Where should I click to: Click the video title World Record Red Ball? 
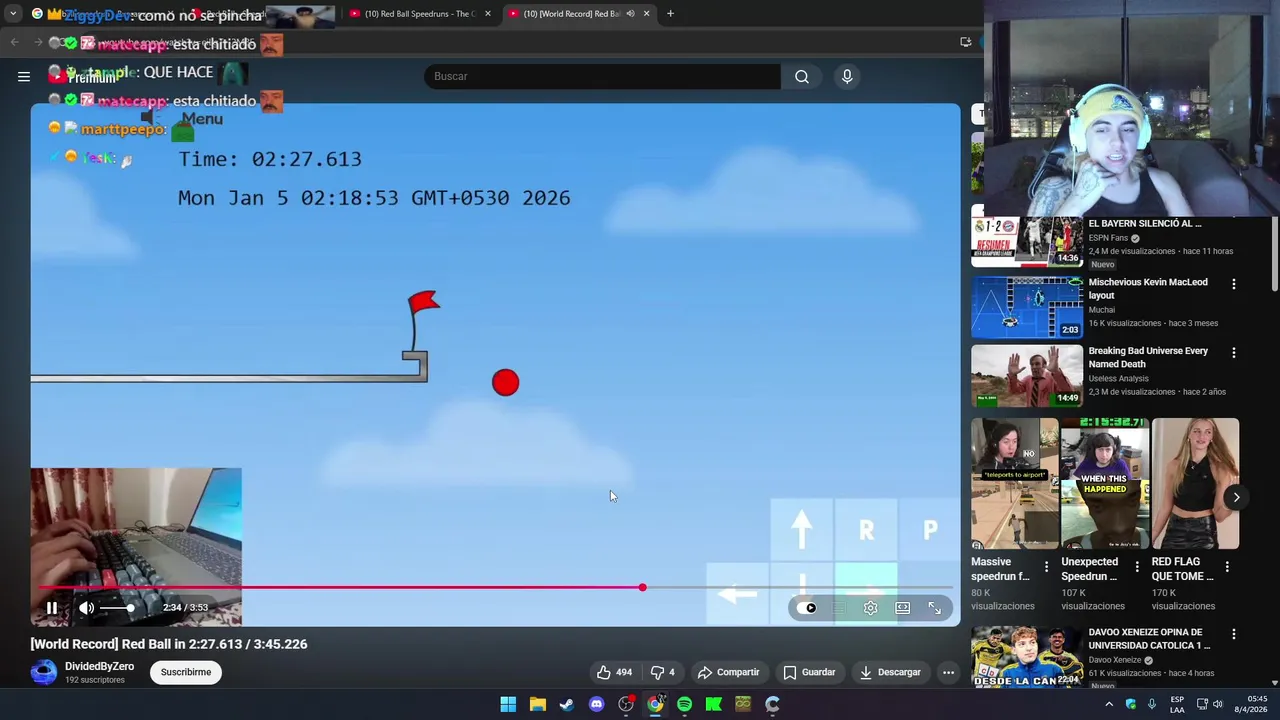[x=169, y=644]
